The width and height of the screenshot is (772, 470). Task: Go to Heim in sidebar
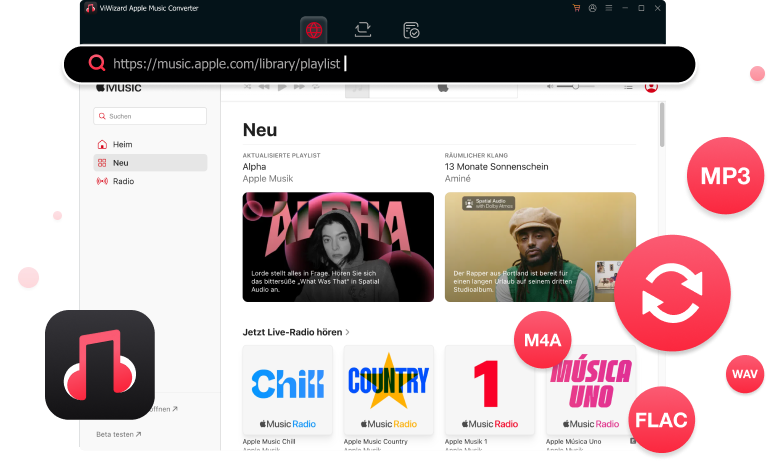pos(150,144)
